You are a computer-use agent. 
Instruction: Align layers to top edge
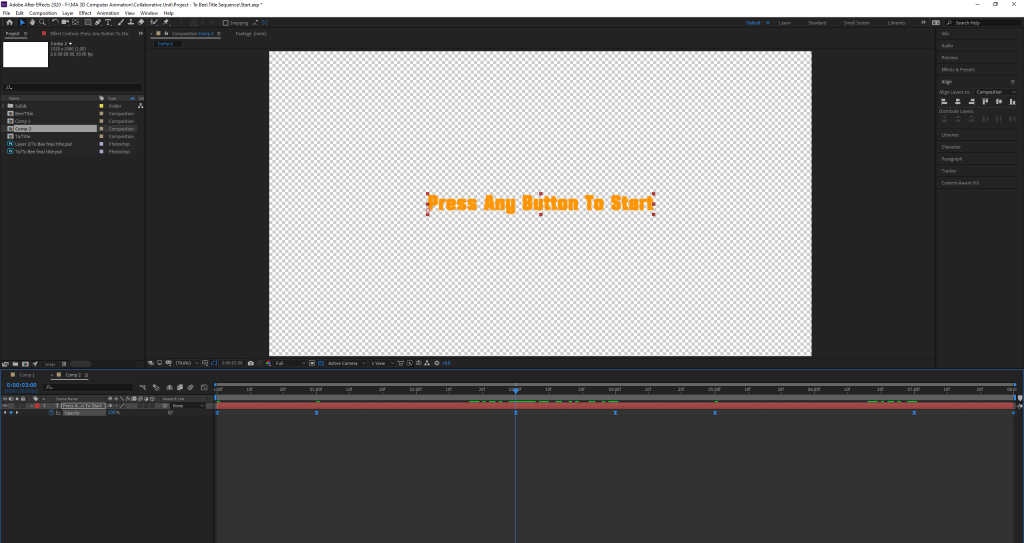tap(985, 101)
